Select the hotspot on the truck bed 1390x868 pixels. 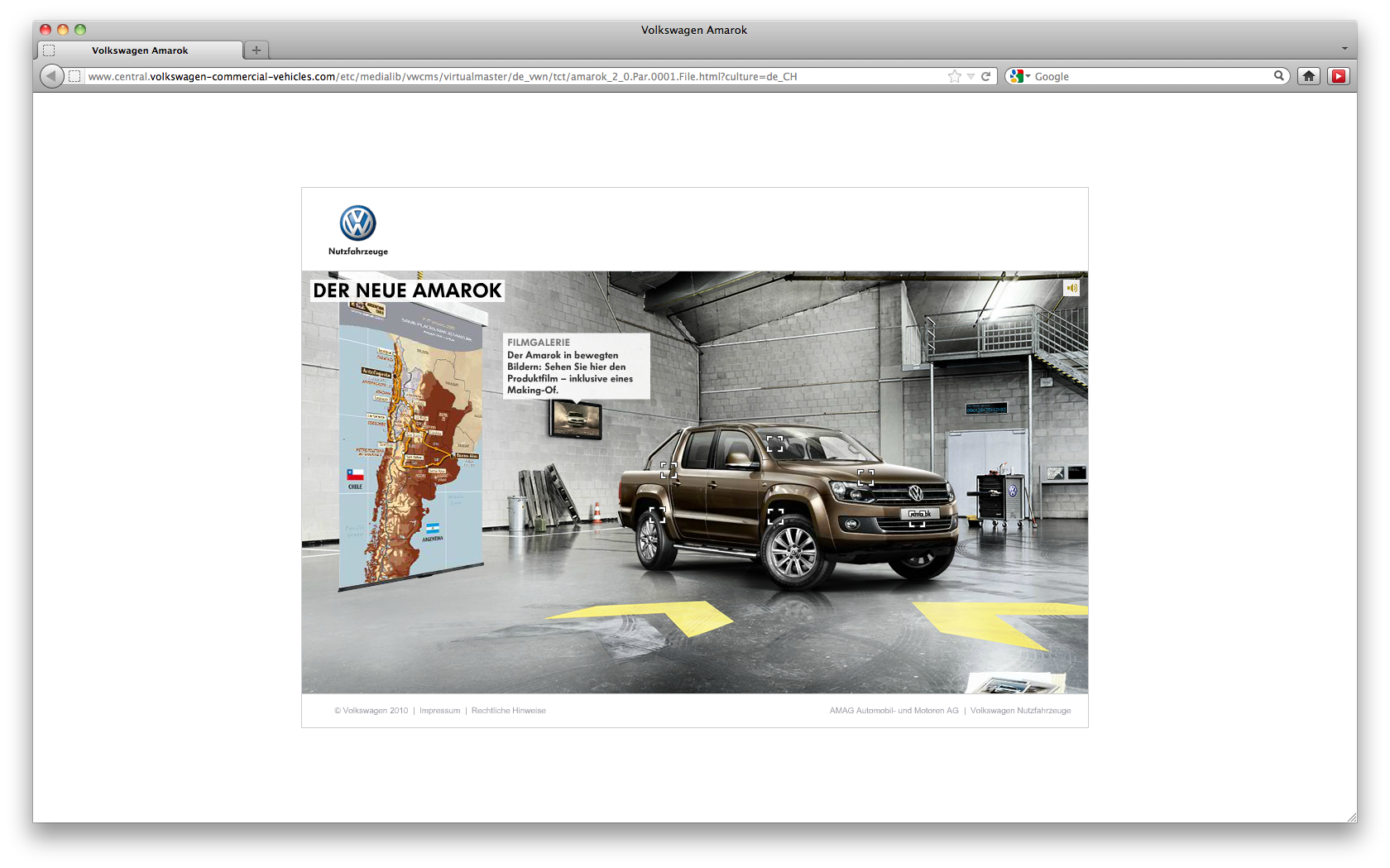tap(669, 471)
